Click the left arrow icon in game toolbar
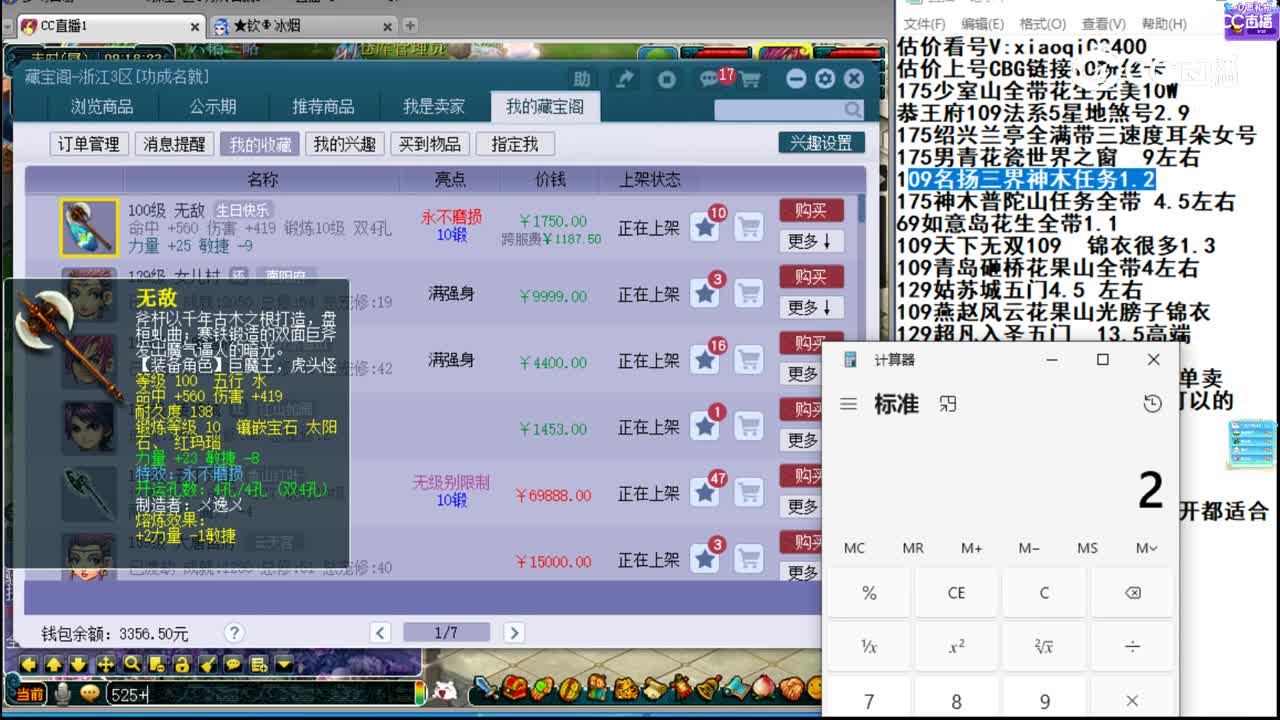The width and height of the screenshot is (1280, 720). [x=28, y=664]
